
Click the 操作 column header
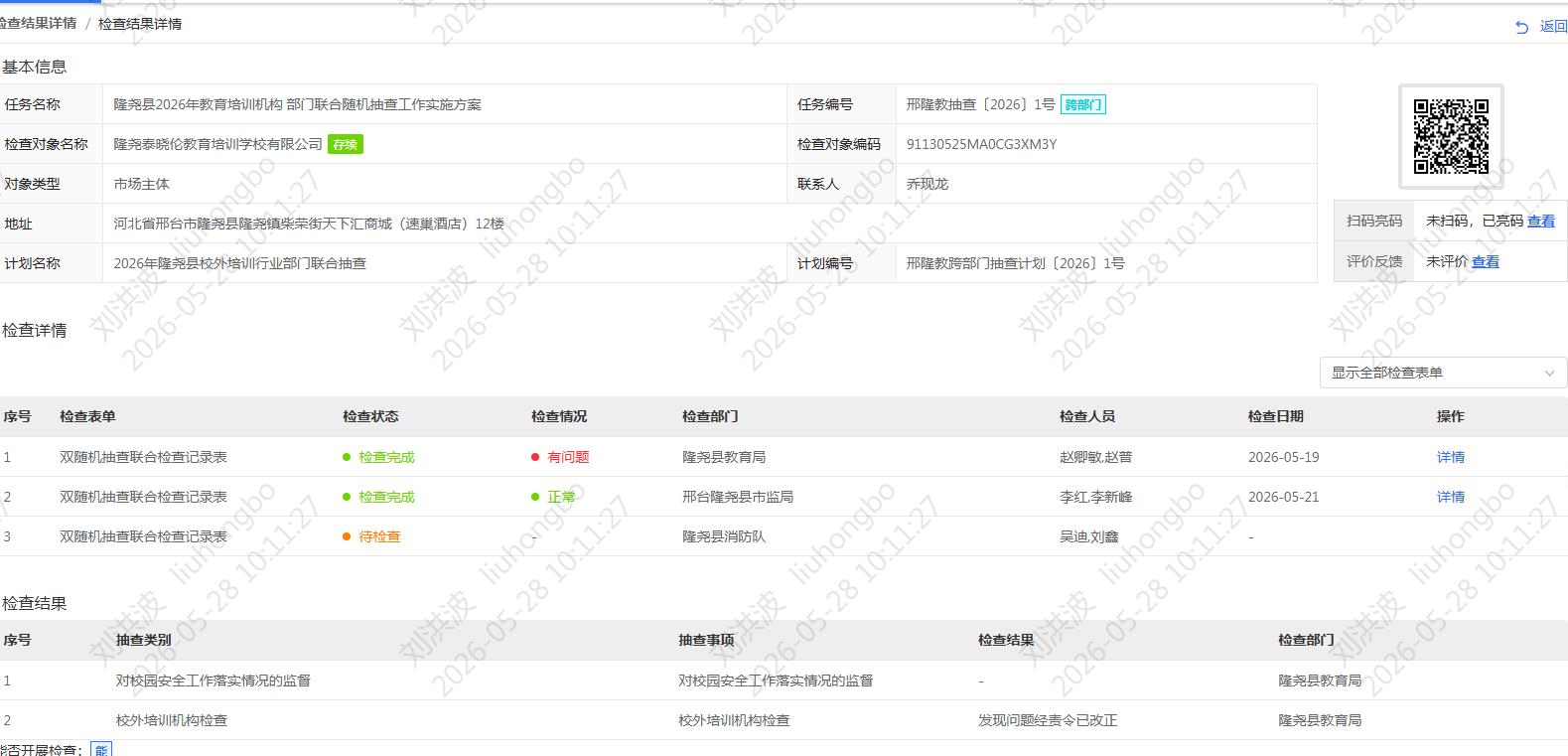coord(1451,416)
